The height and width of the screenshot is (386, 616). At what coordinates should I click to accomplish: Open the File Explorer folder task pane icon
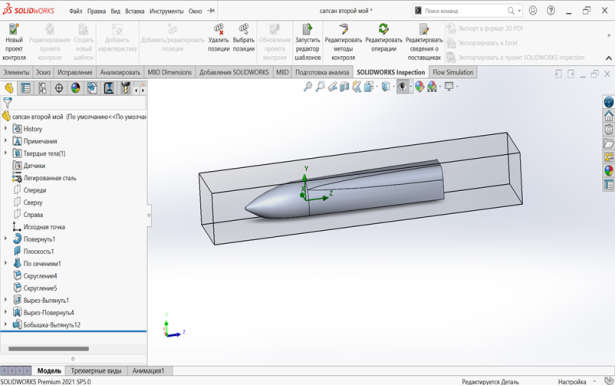click(x=609, y=143)
